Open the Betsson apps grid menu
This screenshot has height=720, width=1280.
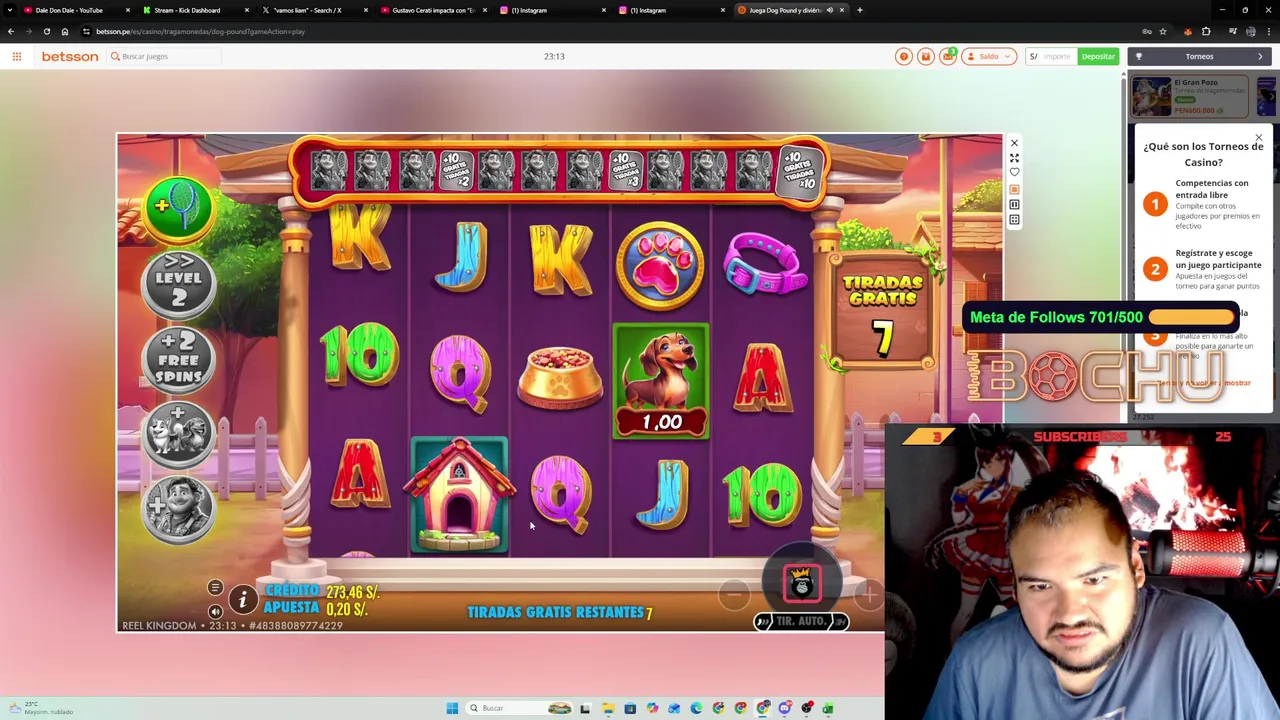tap(17, 56)
